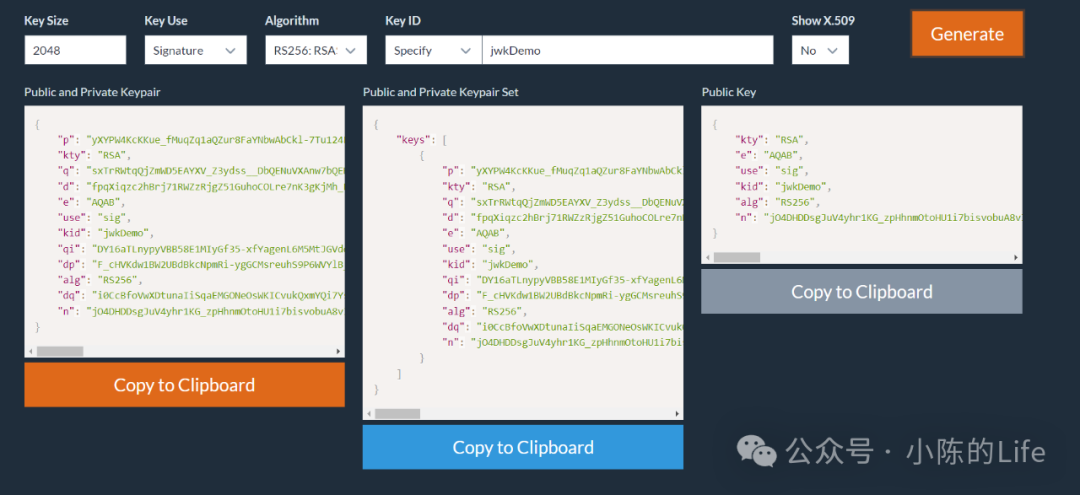Copy the Keypair Set to clipboard
Image resolution: width=1080 pixels, height=495 pixels.
(523, 447)
